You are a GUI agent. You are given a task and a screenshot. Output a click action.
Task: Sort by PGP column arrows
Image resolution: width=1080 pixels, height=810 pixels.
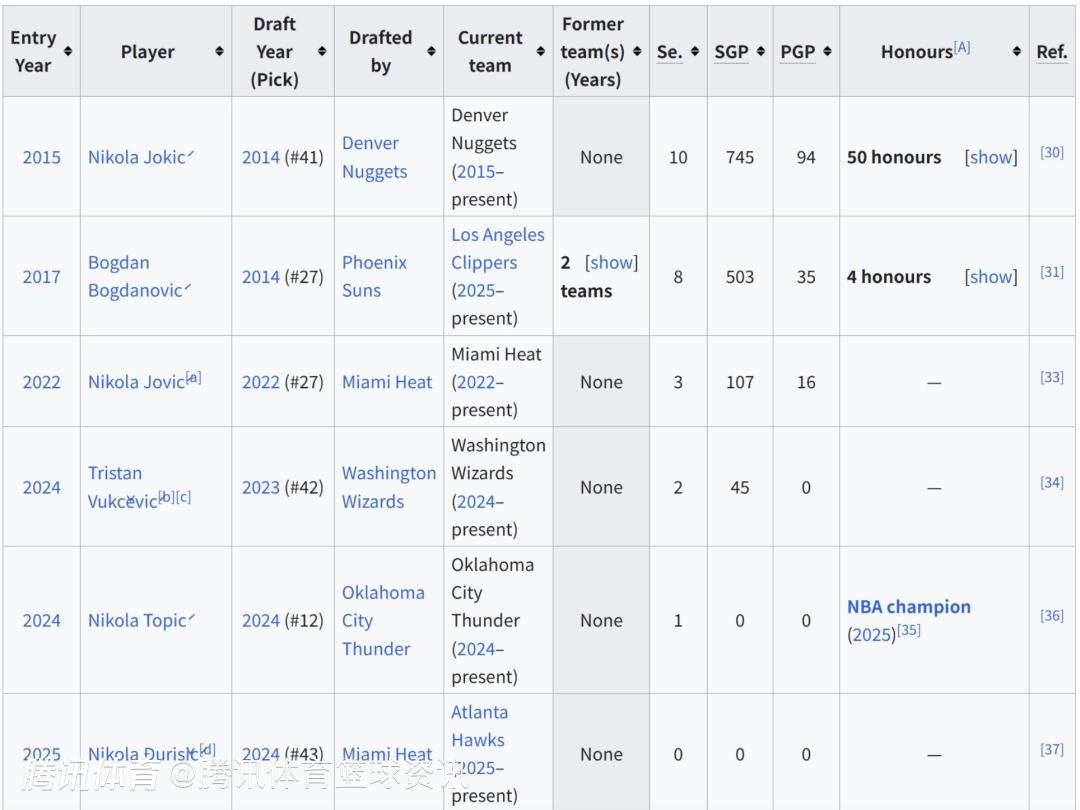pyautogui.click(x=827, y=51)
